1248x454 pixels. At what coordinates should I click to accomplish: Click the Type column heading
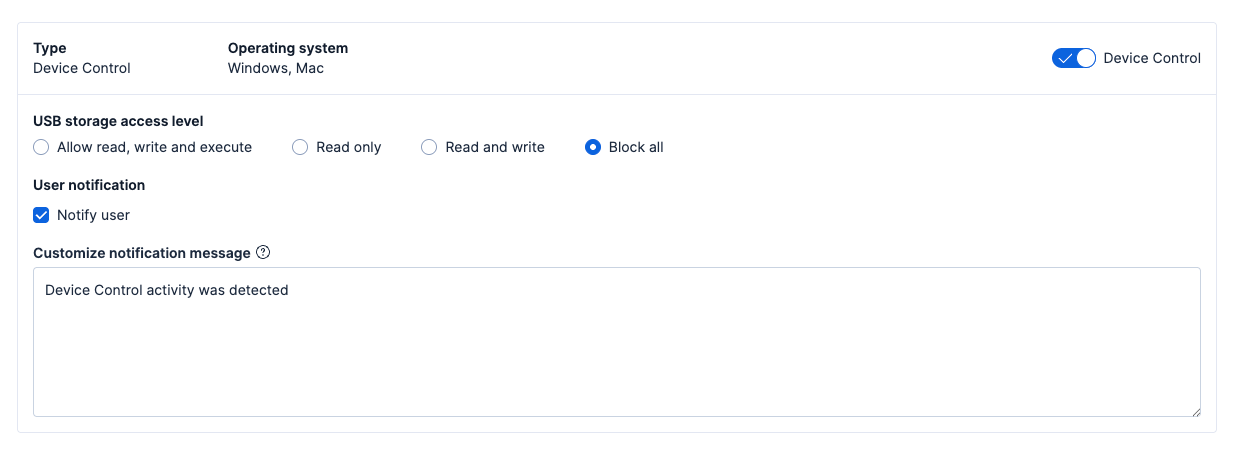50,48
